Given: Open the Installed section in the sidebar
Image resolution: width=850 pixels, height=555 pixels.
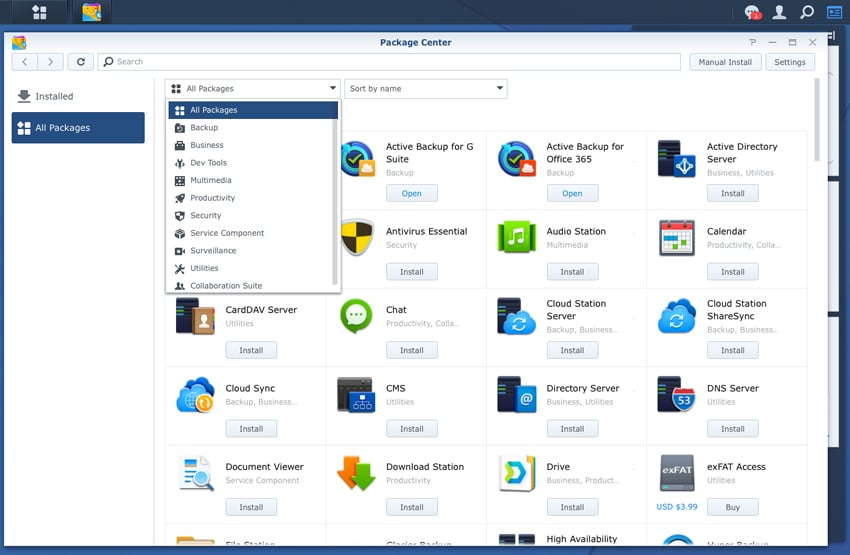Looking at the screenshot, I should click(78, 96).
